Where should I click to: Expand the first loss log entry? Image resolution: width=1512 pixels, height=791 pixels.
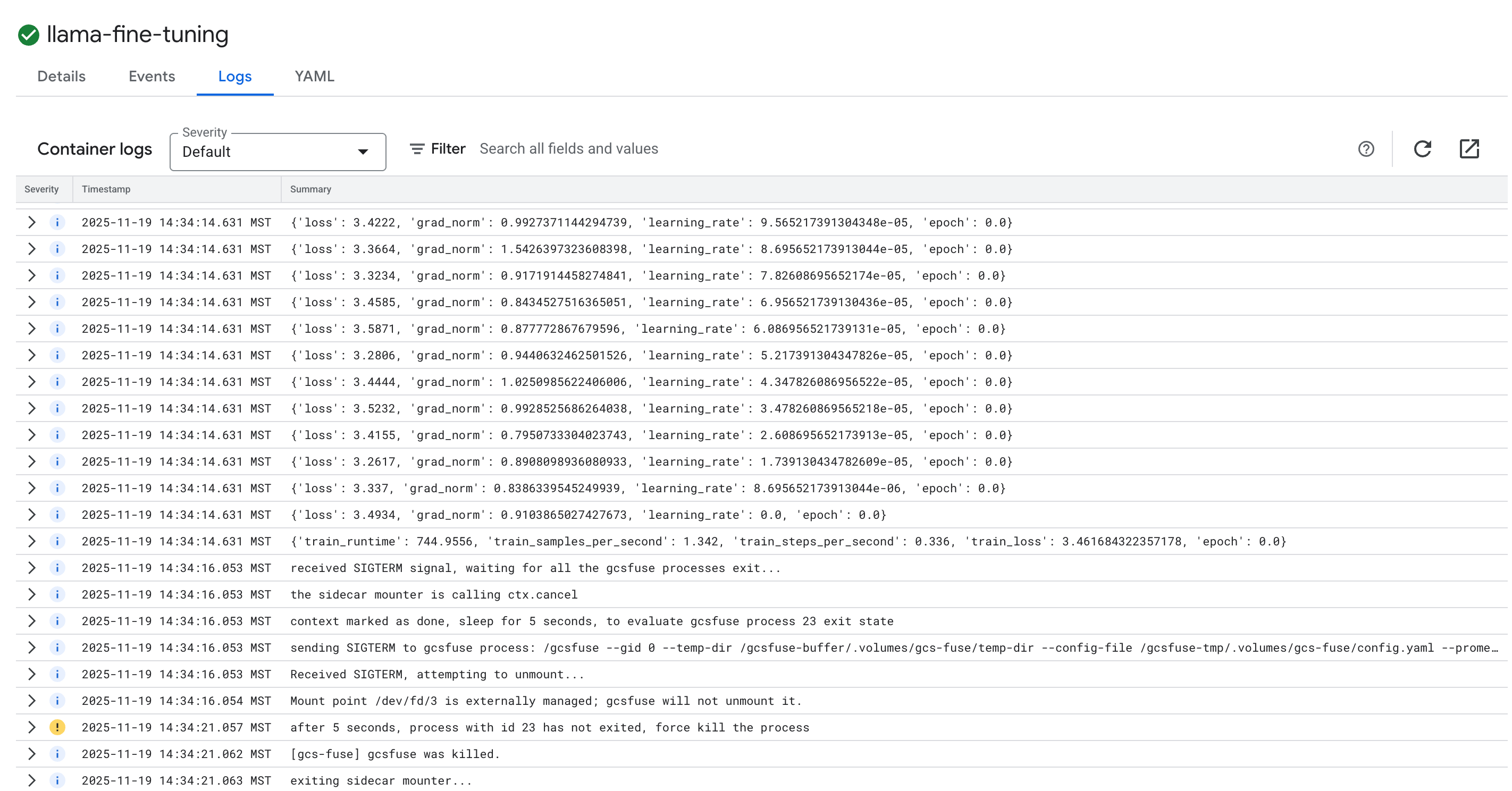31,222
